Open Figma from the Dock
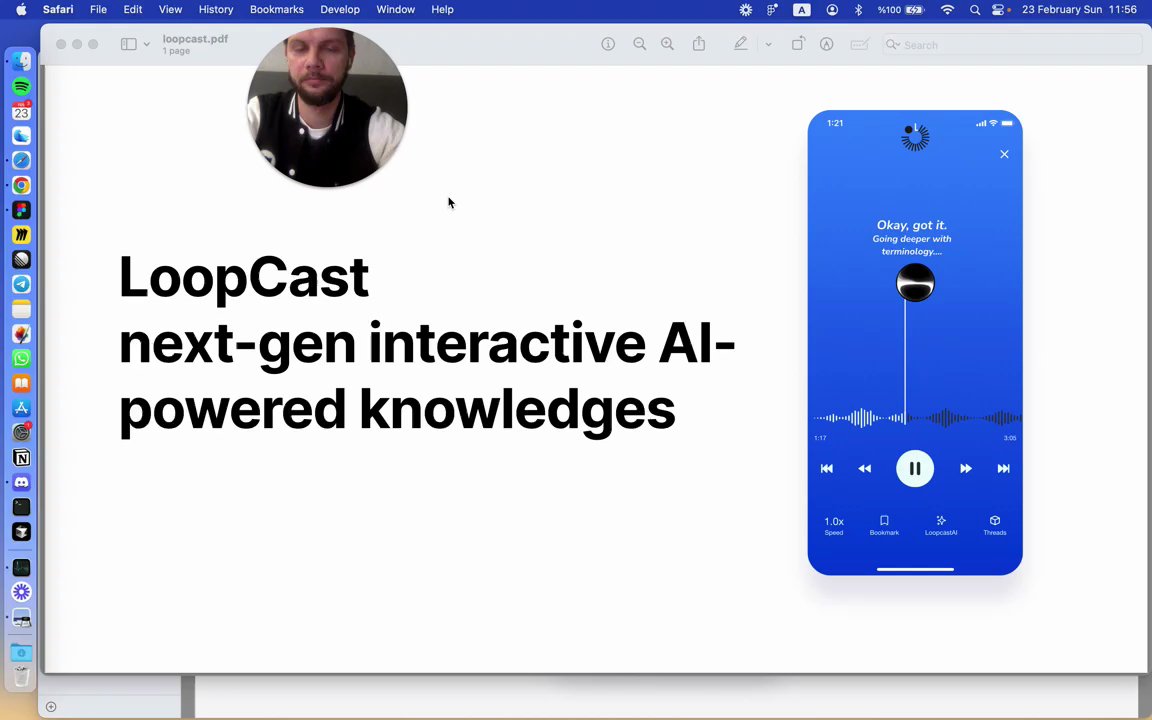This screenshot has height=720, width=1152. click(21, 210)
